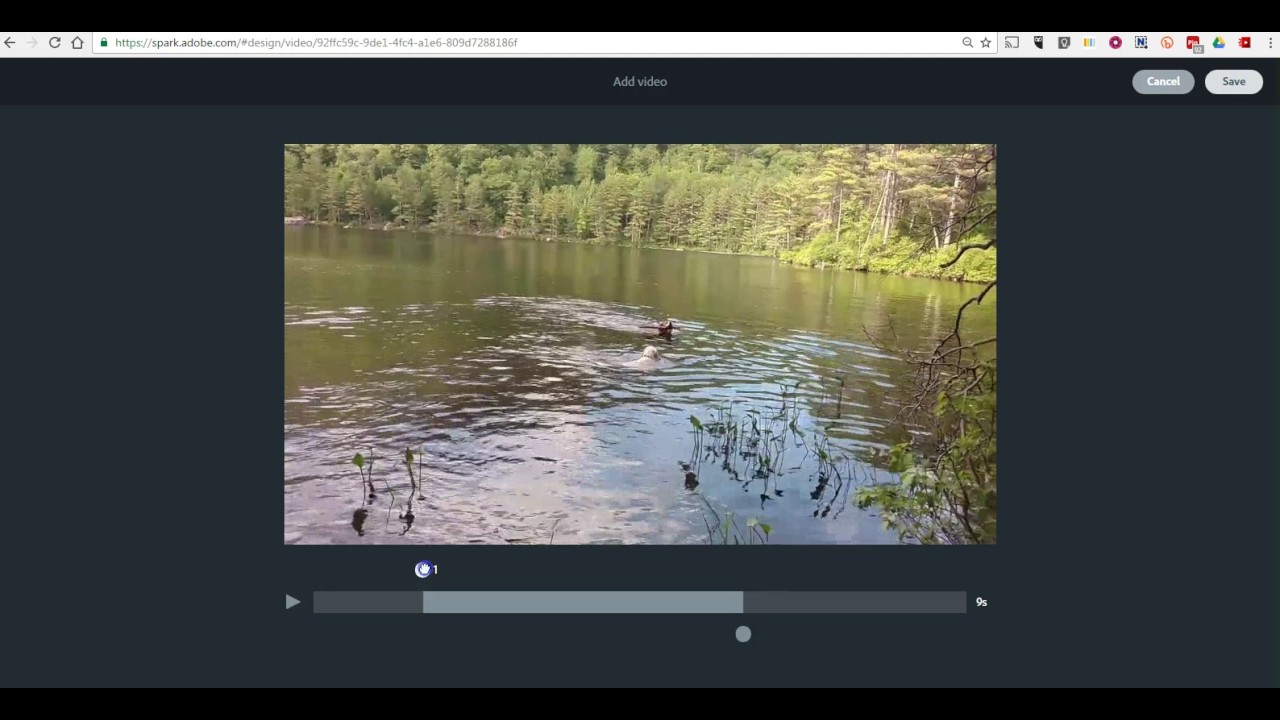1280x720 pixels.
Task: Open the red extension with 92 badge
Action: pos(1193,44)
